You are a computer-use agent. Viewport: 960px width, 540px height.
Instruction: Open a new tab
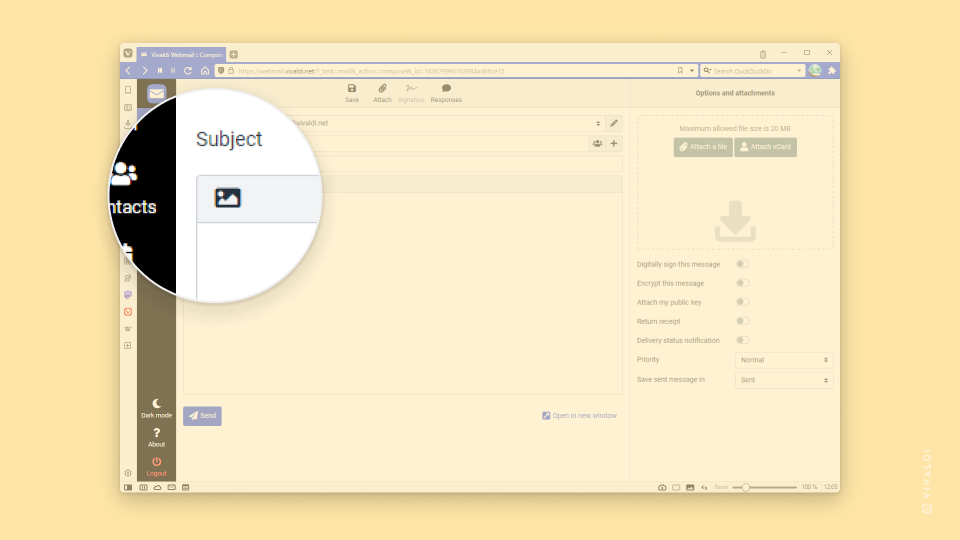[x=233, y=54]
